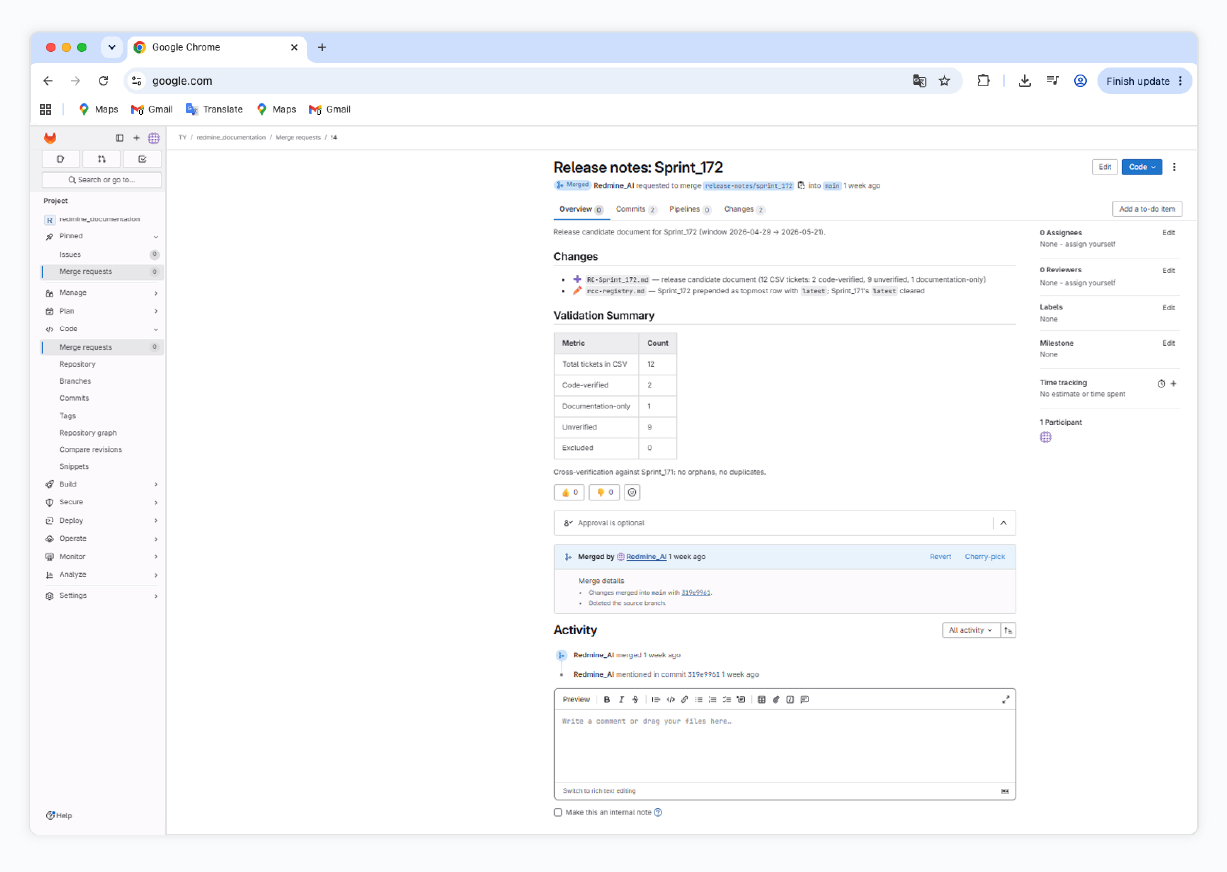
Task: Add a thumbs down reaction
Action: click(605, 492)
